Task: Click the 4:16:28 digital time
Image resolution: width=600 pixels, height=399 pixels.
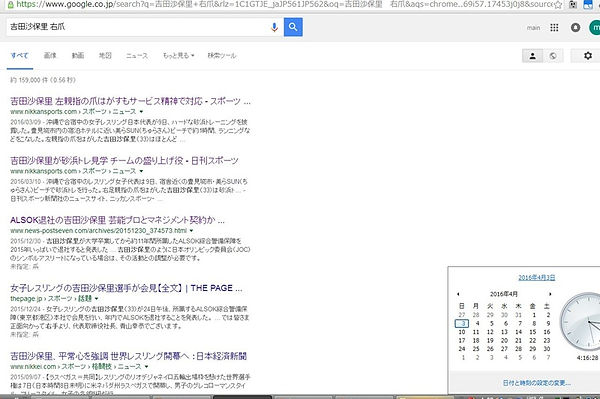Action: coord(587,358)
